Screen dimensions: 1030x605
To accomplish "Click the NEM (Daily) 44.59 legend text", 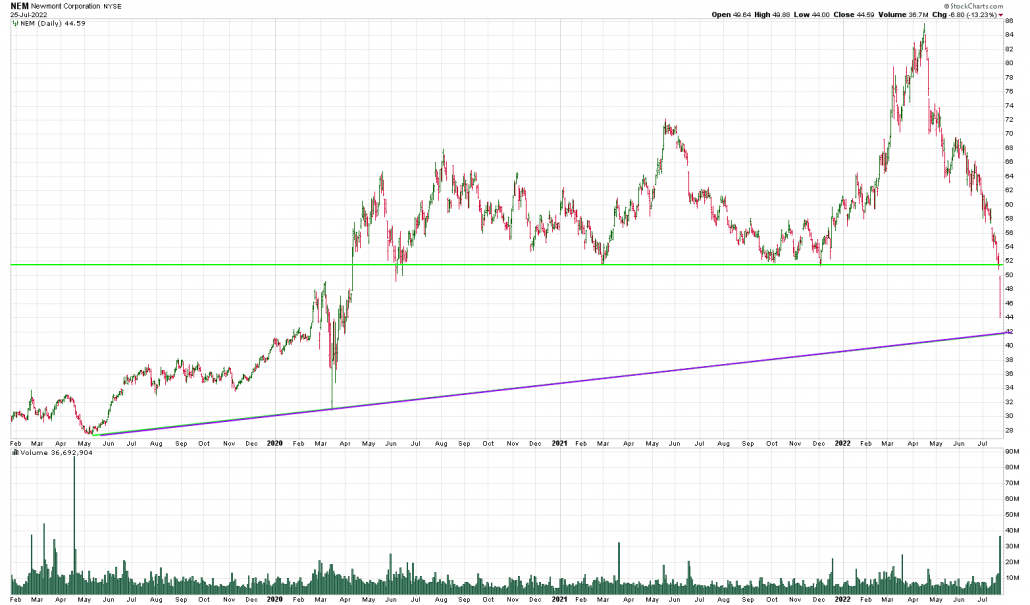I will pyautogui.click(x=48, y=24).
